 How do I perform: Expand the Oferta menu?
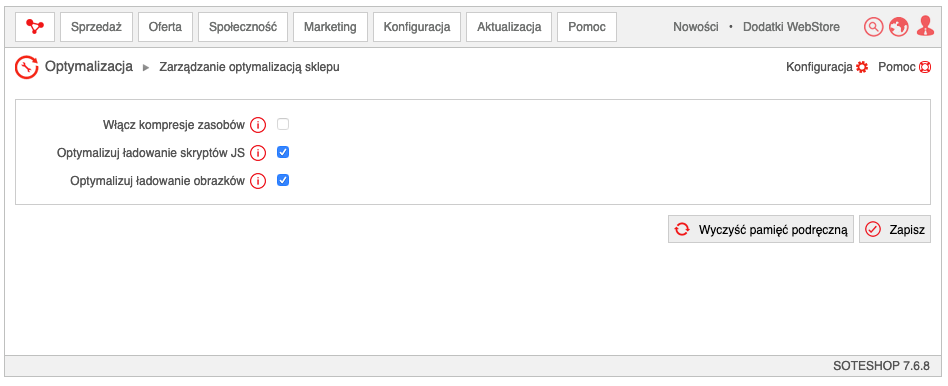coord(165,27)
